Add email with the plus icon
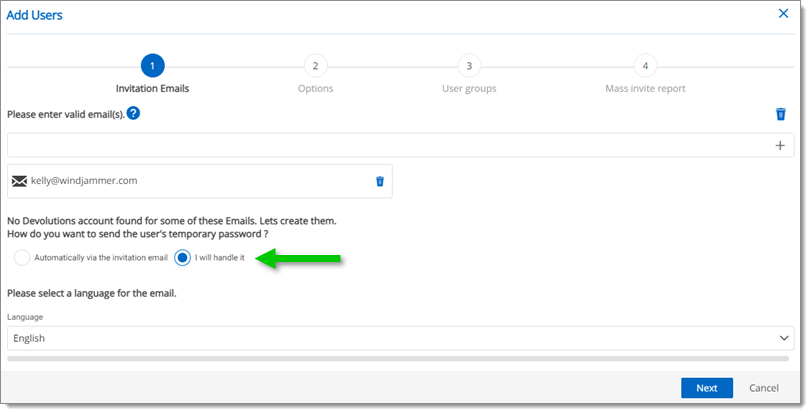 click(x=780, y=145)
